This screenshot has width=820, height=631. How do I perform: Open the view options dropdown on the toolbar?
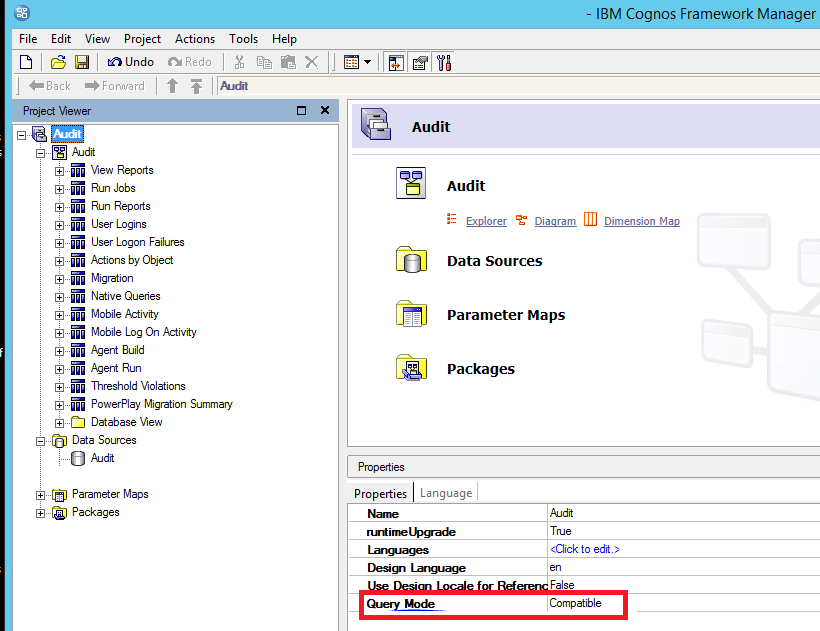pos(366,61)
